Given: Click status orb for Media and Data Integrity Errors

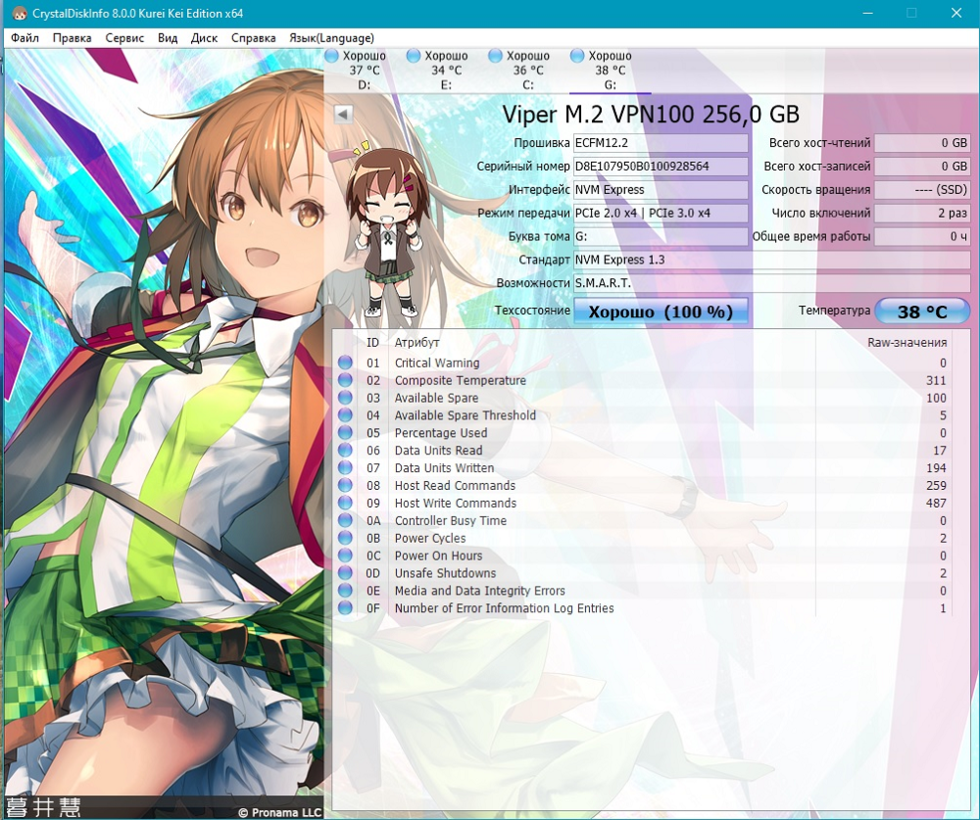Looking at the screenshot, I should (345, 590).
